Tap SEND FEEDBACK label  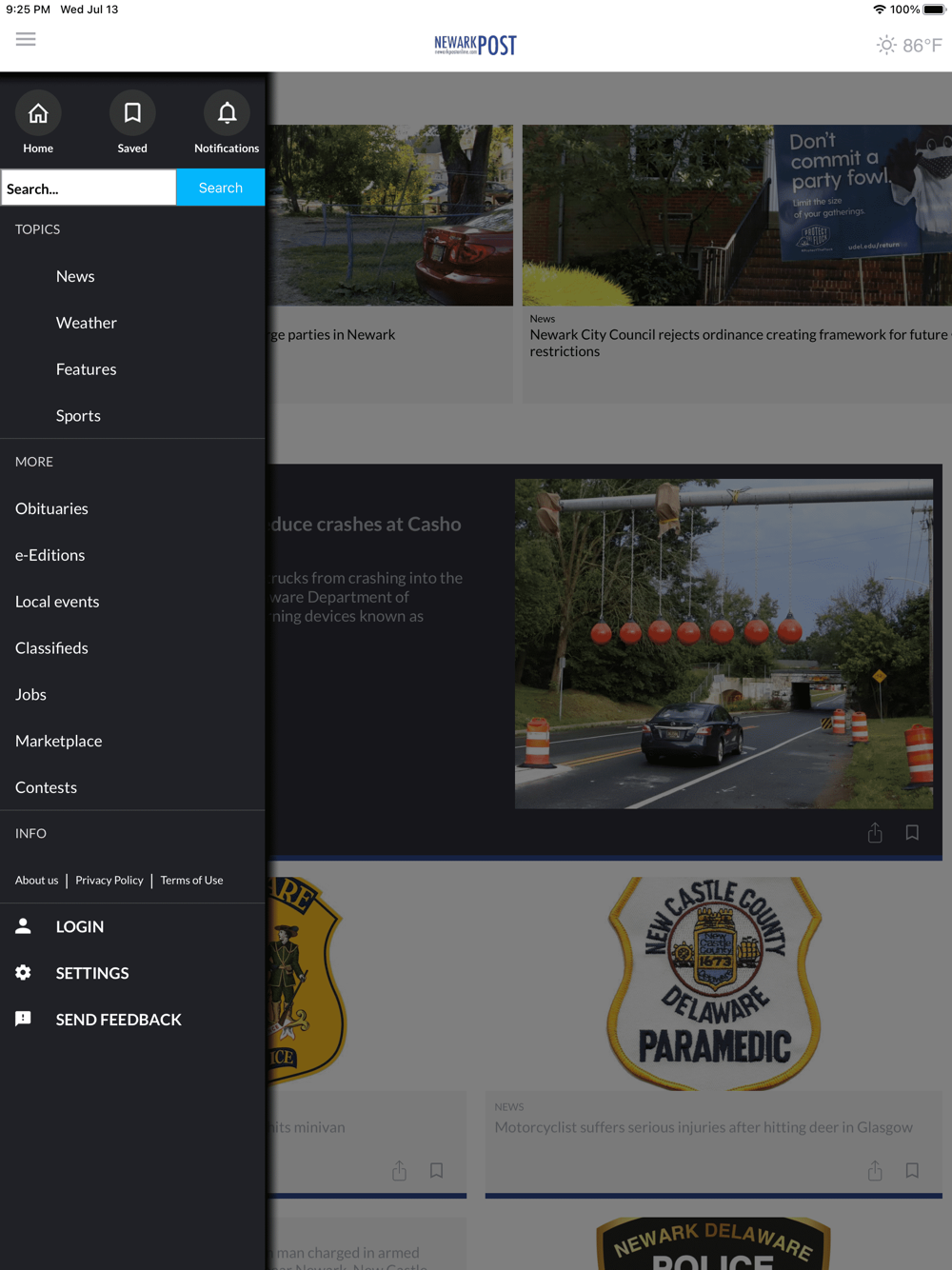click(119, 1020)
